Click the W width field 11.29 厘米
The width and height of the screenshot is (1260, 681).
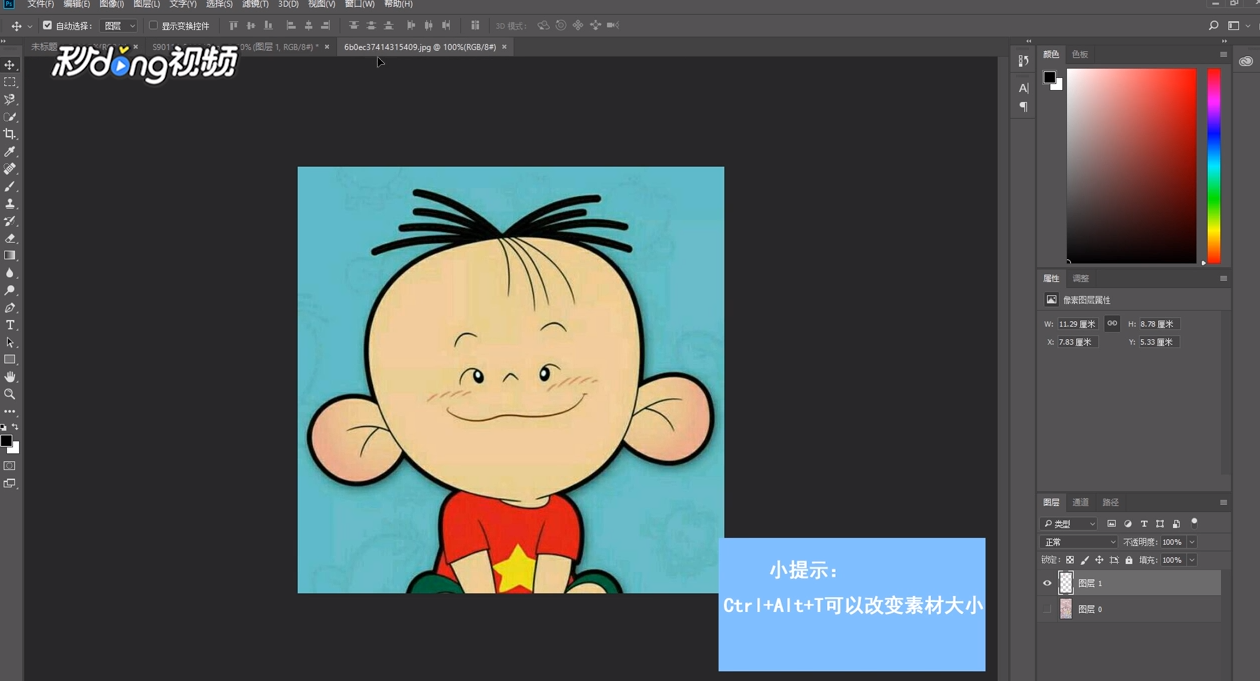(1077, 324)
